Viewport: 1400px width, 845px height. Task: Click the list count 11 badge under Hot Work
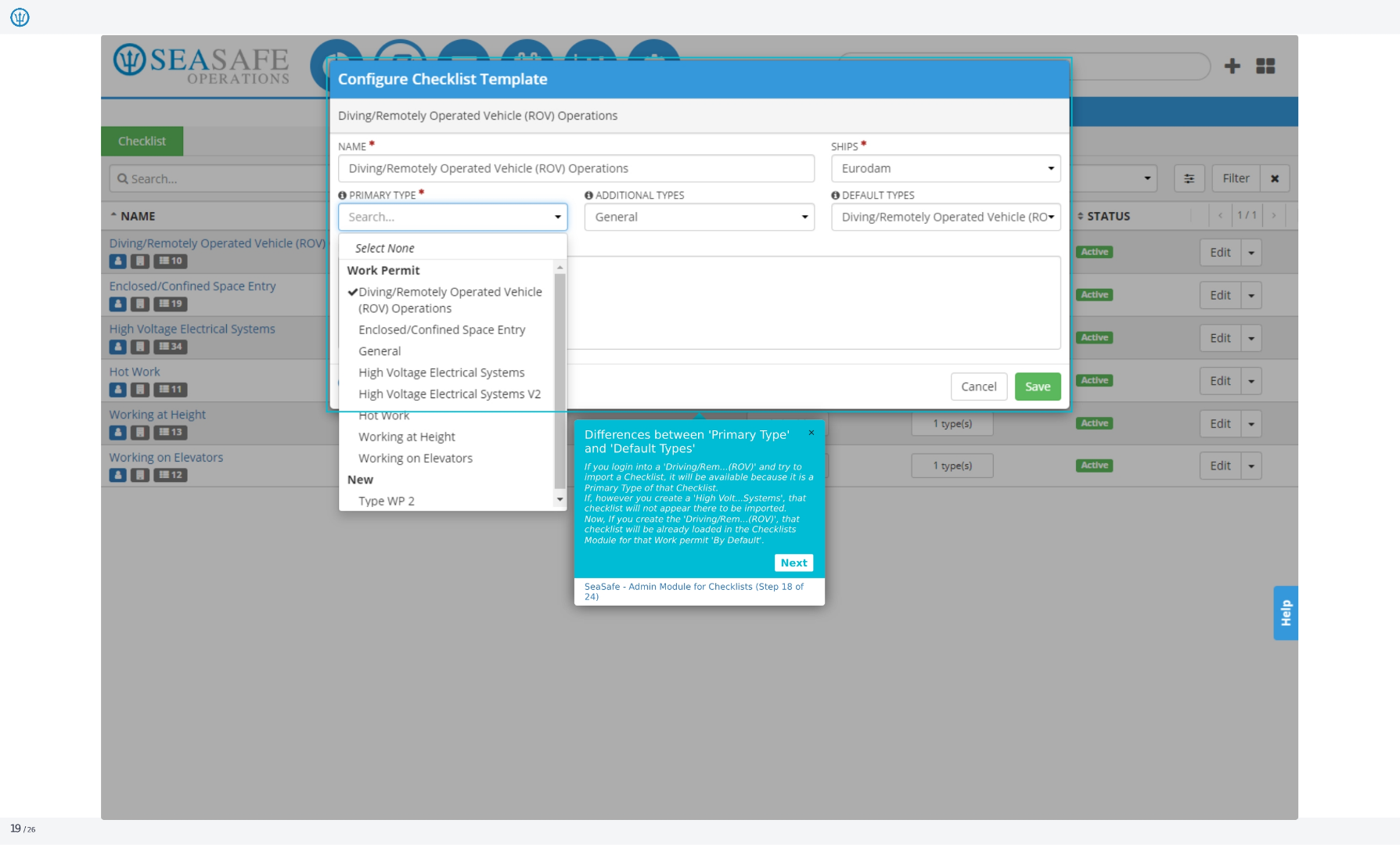170,390
